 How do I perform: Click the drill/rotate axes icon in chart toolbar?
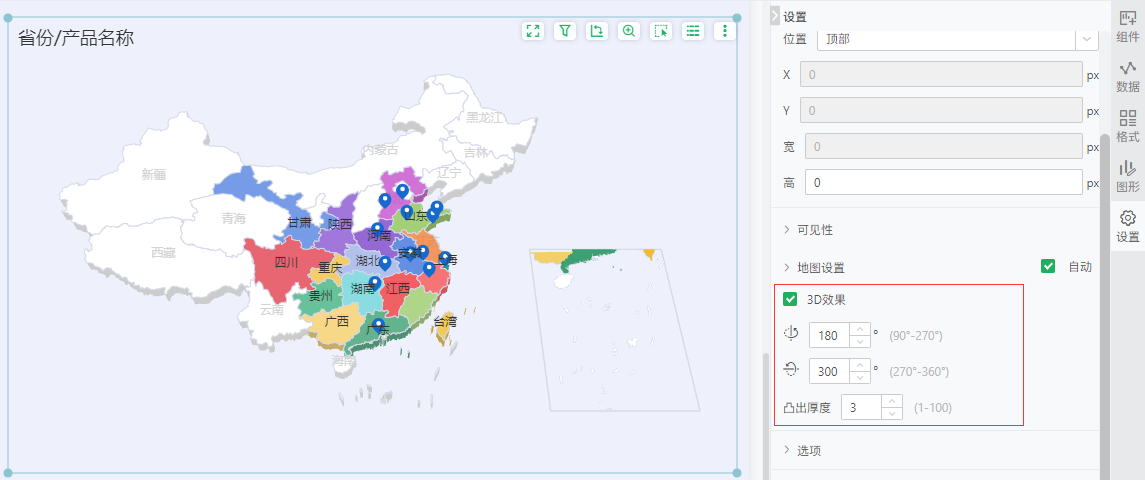[597, 31]
